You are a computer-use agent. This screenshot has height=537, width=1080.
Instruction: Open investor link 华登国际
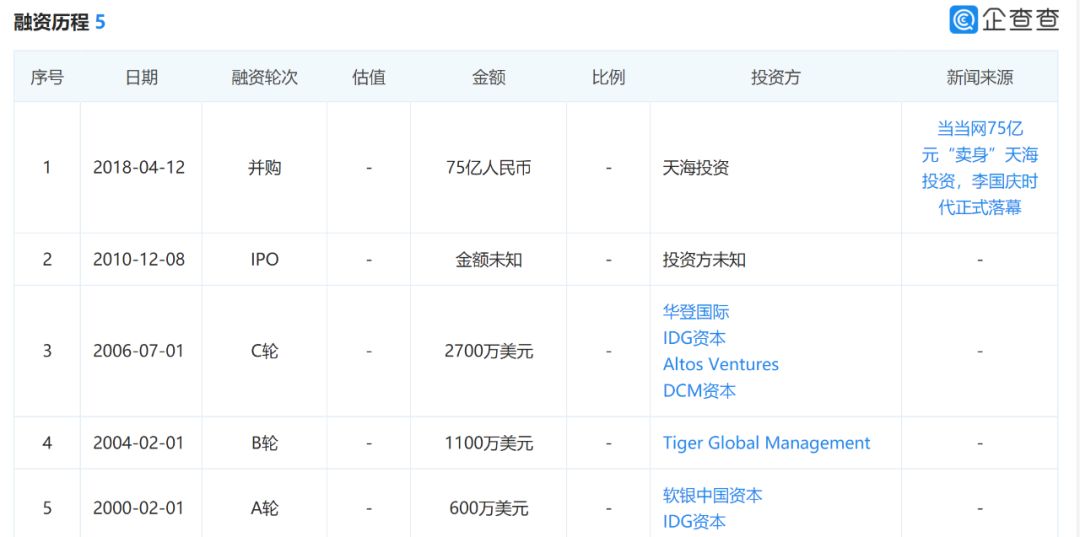(x=696, y=312)
